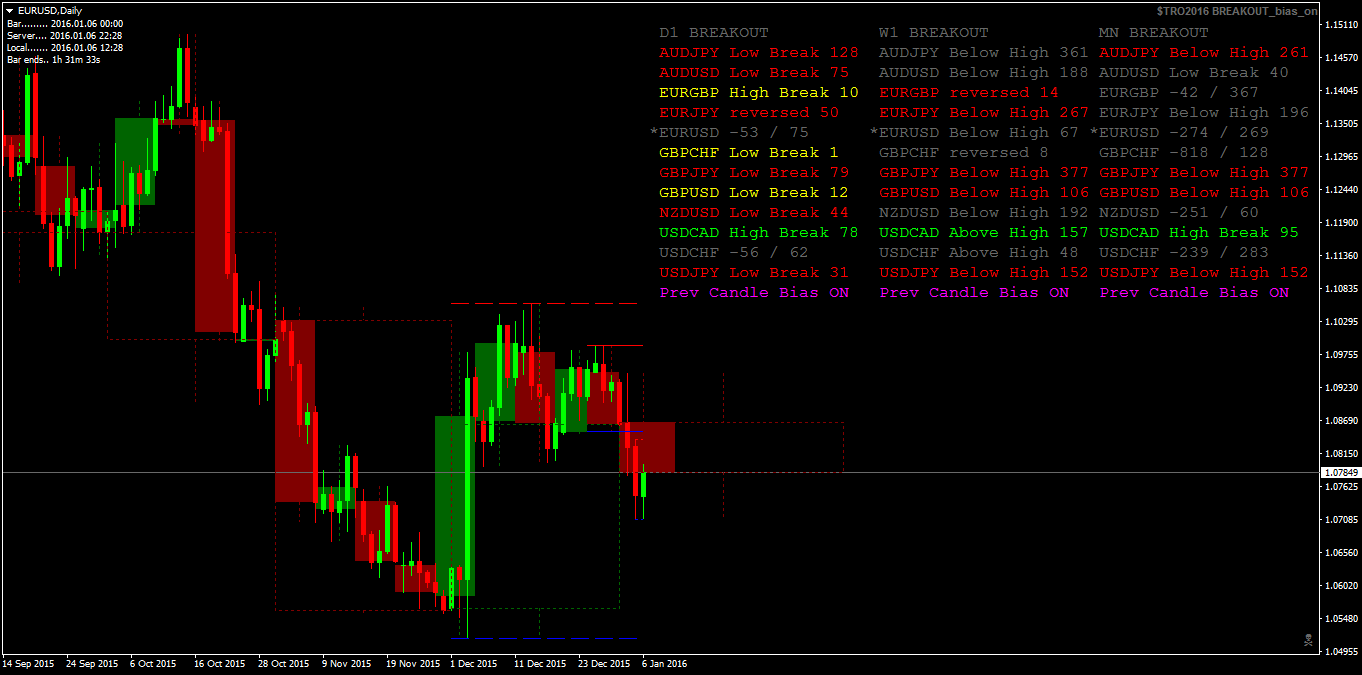Select EURJPY Below High 196 row

(x=1204, y=113)
